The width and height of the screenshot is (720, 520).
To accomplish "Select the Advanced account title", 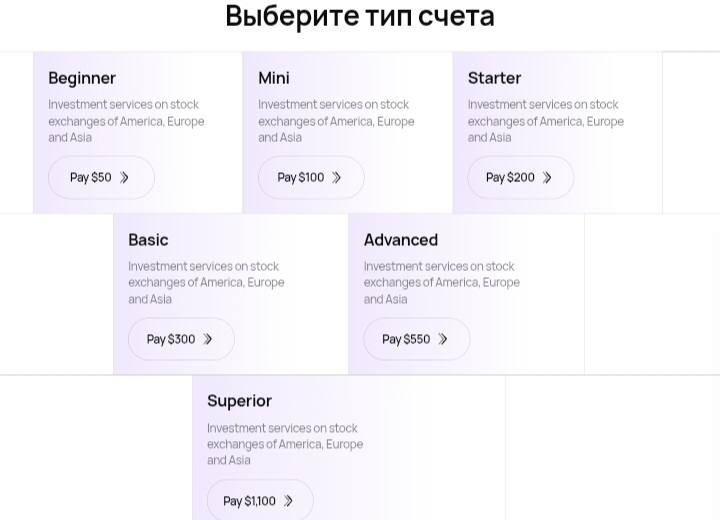I will click(x=401, y=240).
